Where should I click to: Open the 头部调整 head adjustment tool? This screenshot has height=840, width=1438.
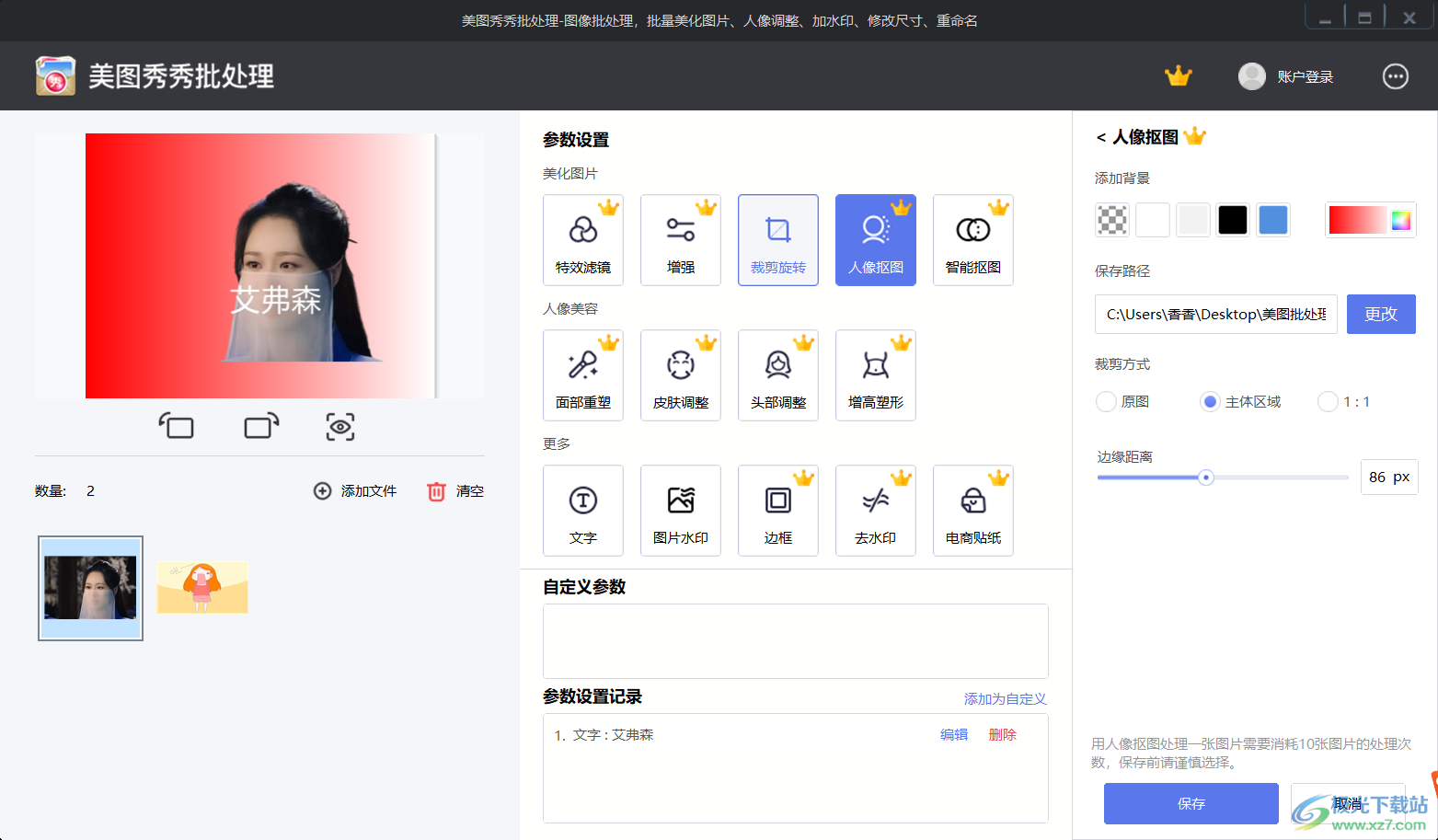pyautogui.click(x=778, y=375)
